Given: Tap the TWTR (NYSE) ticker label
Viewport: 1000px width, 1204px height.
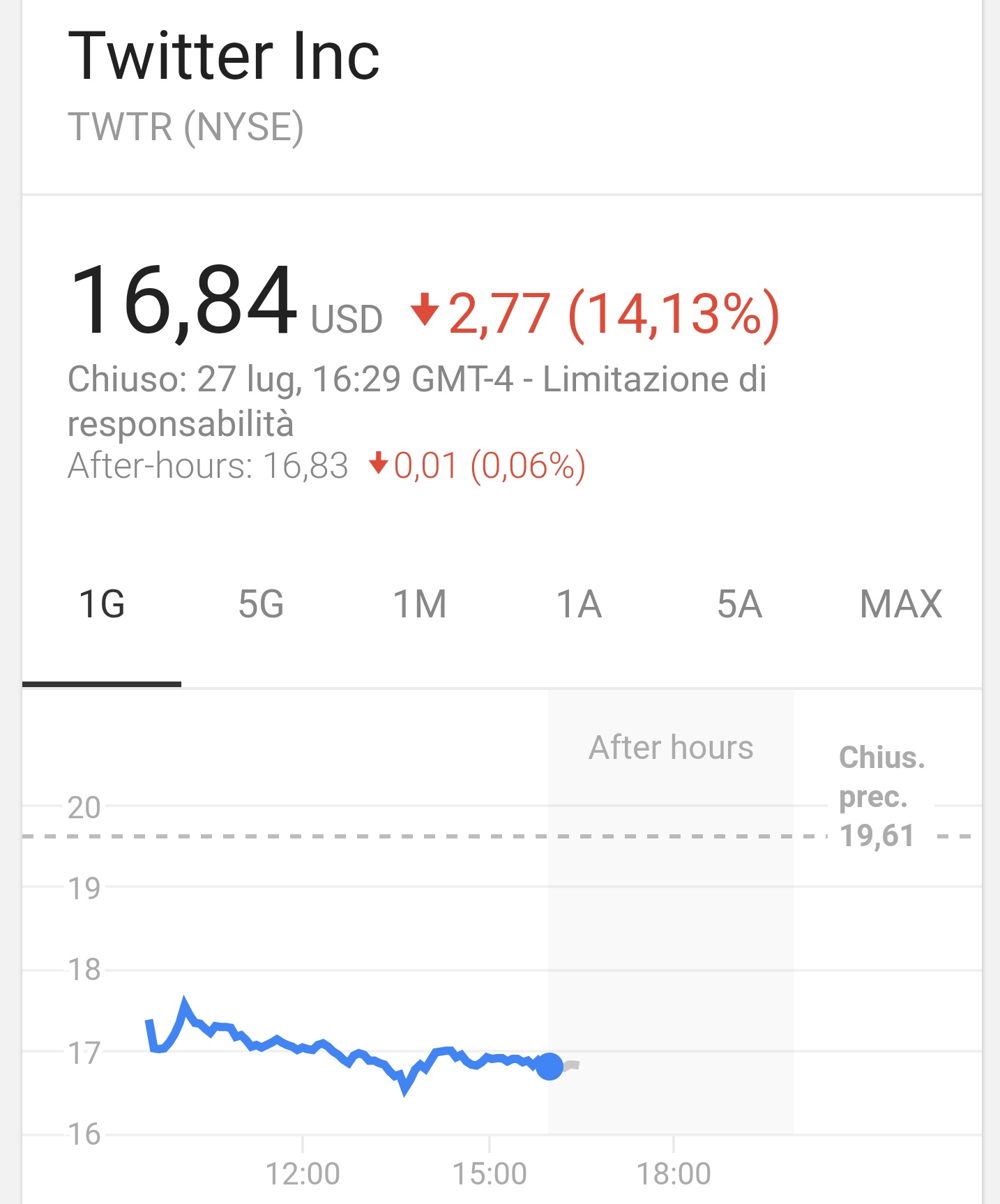Looking at the screenshot, I should tap(185, 128).
